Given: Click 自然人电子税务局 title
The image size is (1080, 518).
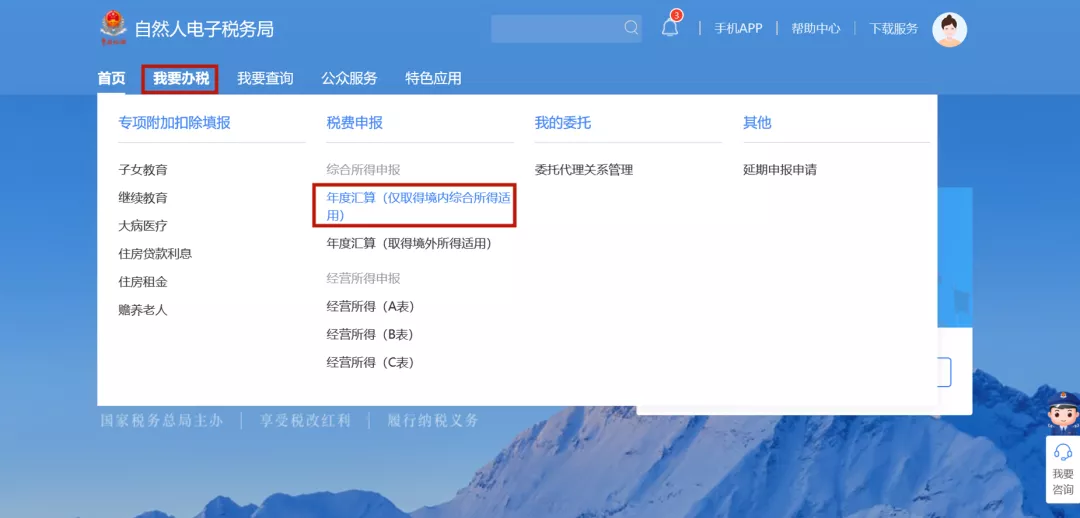Looking at the screenshot, I should coord(204,29).
